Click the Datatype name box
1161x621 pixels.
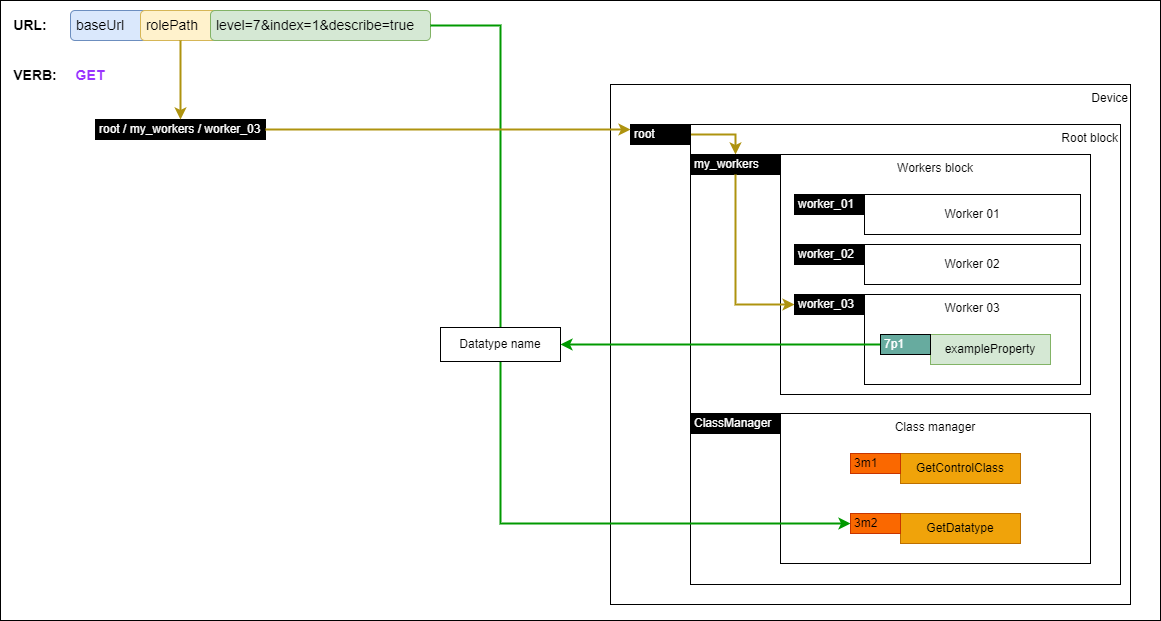[500, 343]
